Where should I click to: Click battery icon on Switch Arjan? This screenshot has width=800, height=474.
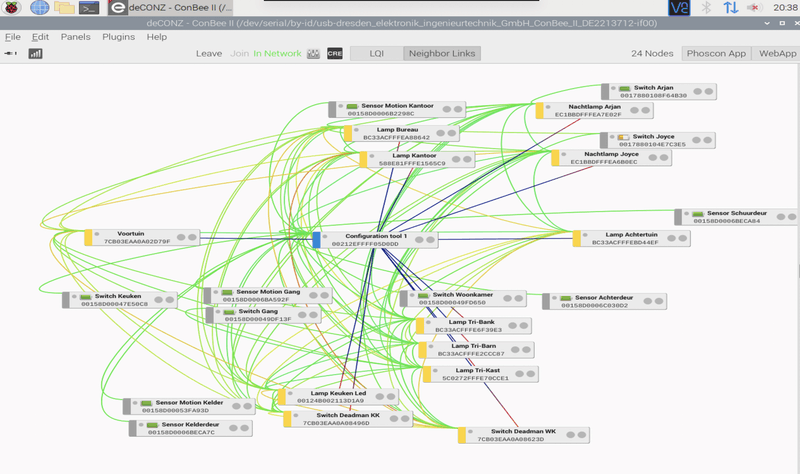pyautogui.click(x=624, y=89)
